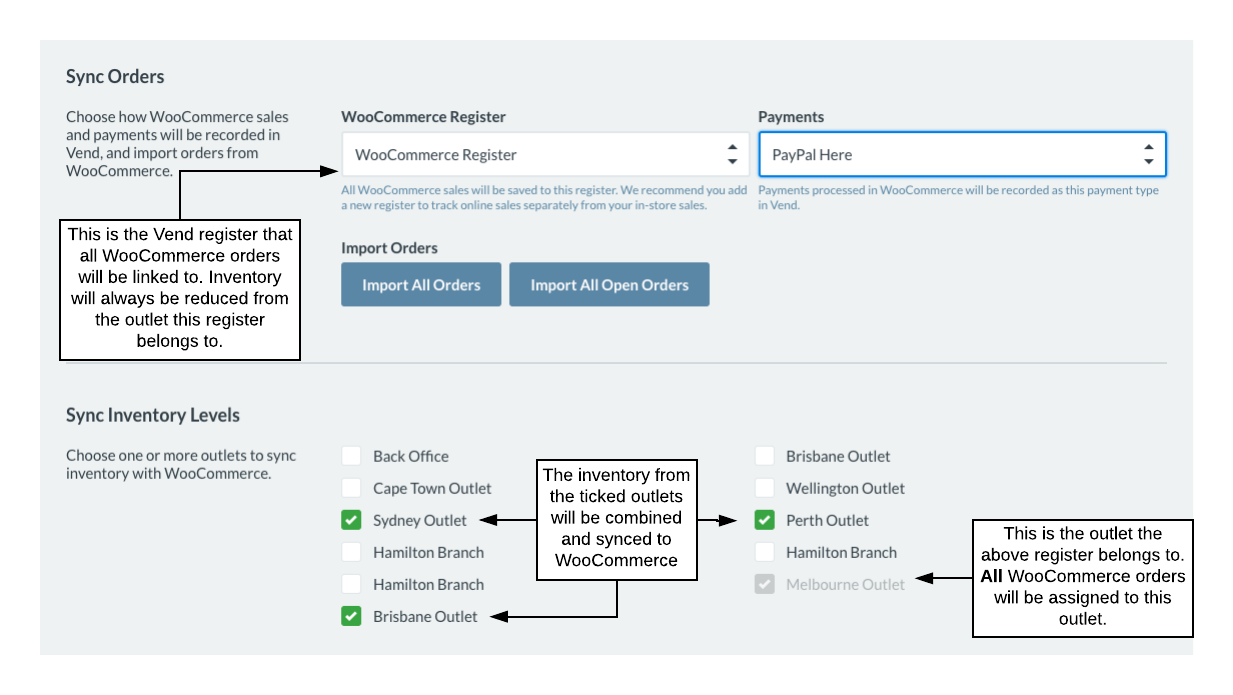Click the Sync Orders heading
Viewport: 1233px width, 695px height.
point(115,77)
